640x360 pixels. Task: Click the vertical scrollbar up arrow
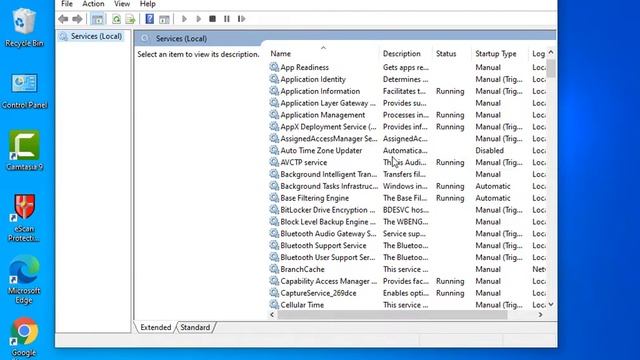click(x=551, y=52)
